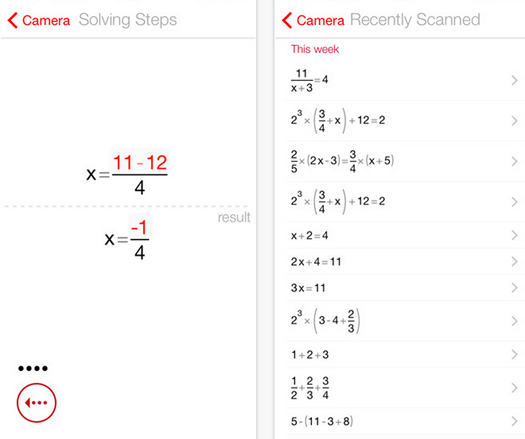Tap the red previous-step arrow button
The image size is (525, 439).
pos(36,403)
